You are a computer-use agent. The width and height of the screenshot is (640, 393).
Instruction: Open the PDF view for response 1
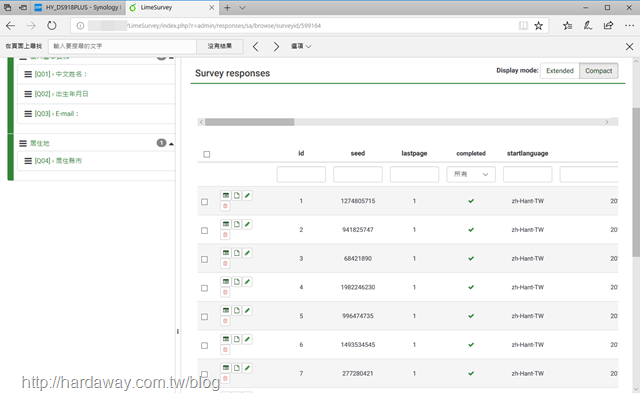click(237, 195)
